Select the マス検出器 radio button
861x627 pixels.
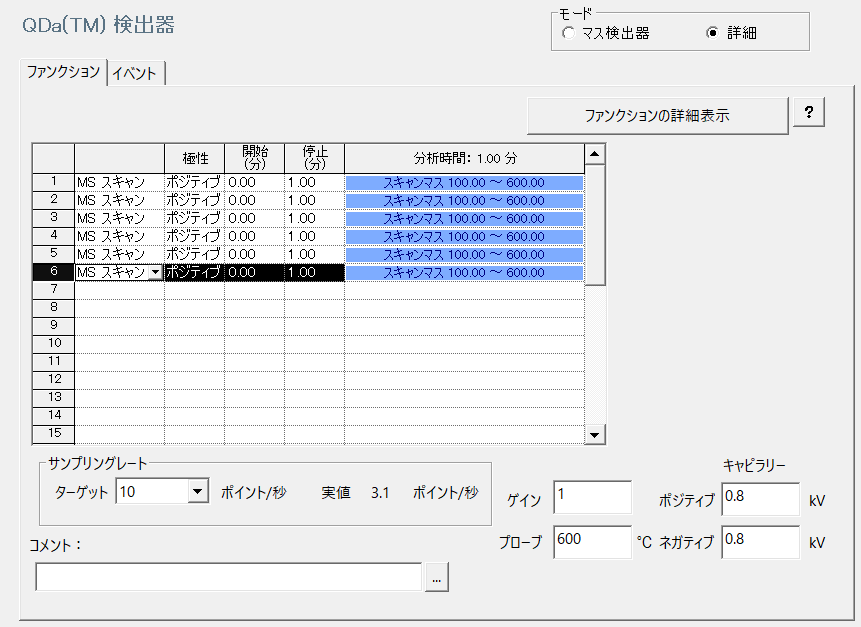(x=571, y=34)
